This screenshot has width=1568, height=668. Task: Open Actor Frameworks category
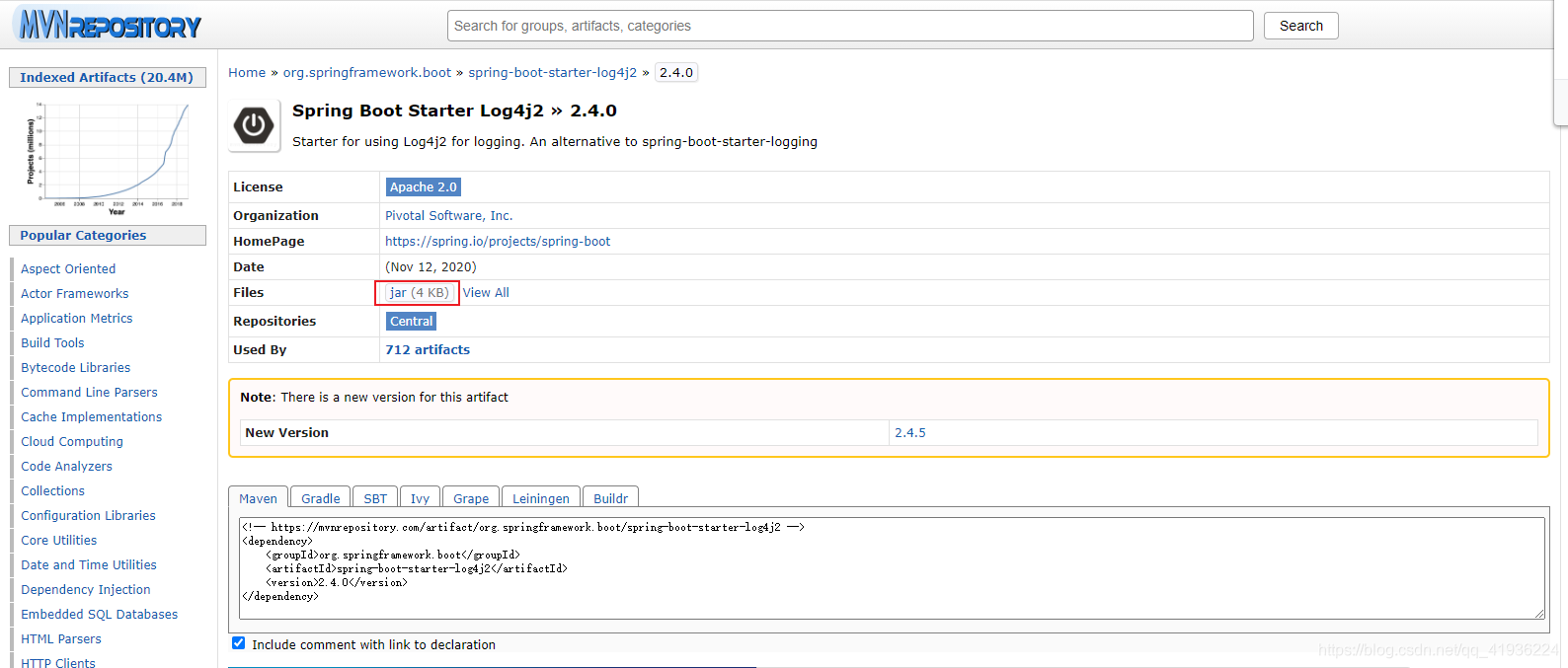75,293
